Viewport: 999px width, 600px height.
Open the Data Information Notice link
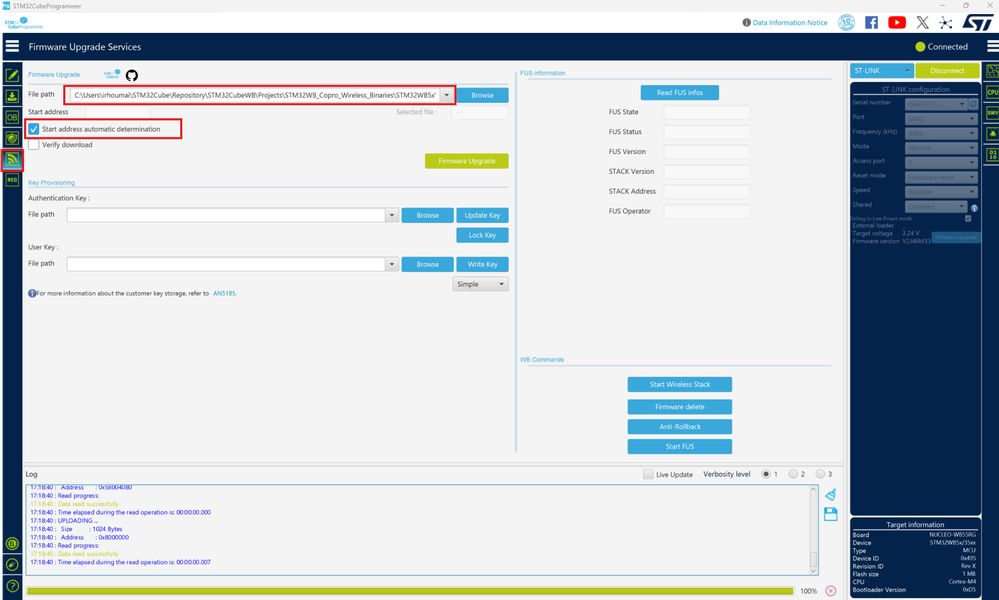point(790,22)
